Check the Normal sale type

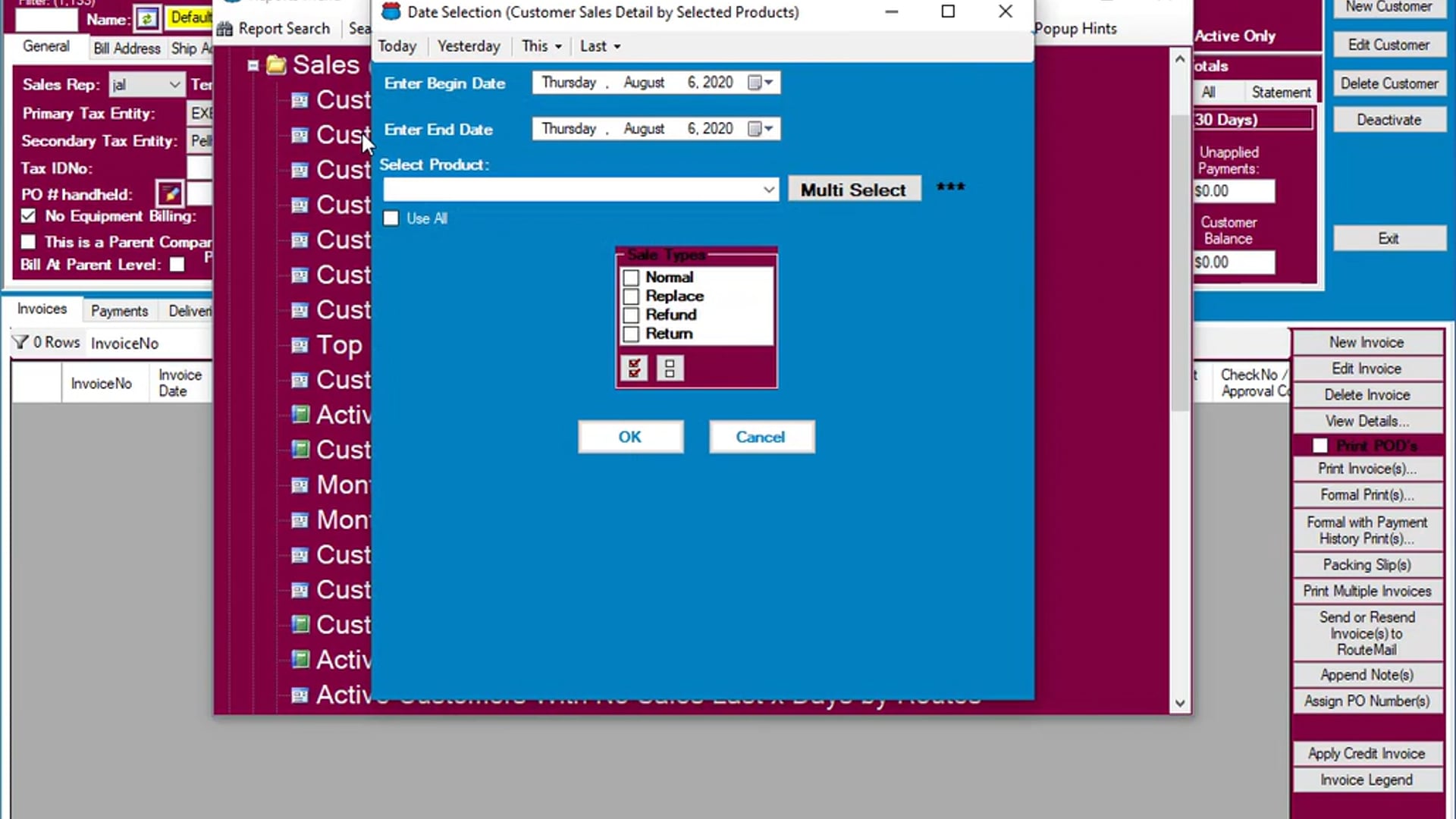click(x=631, y=278)
